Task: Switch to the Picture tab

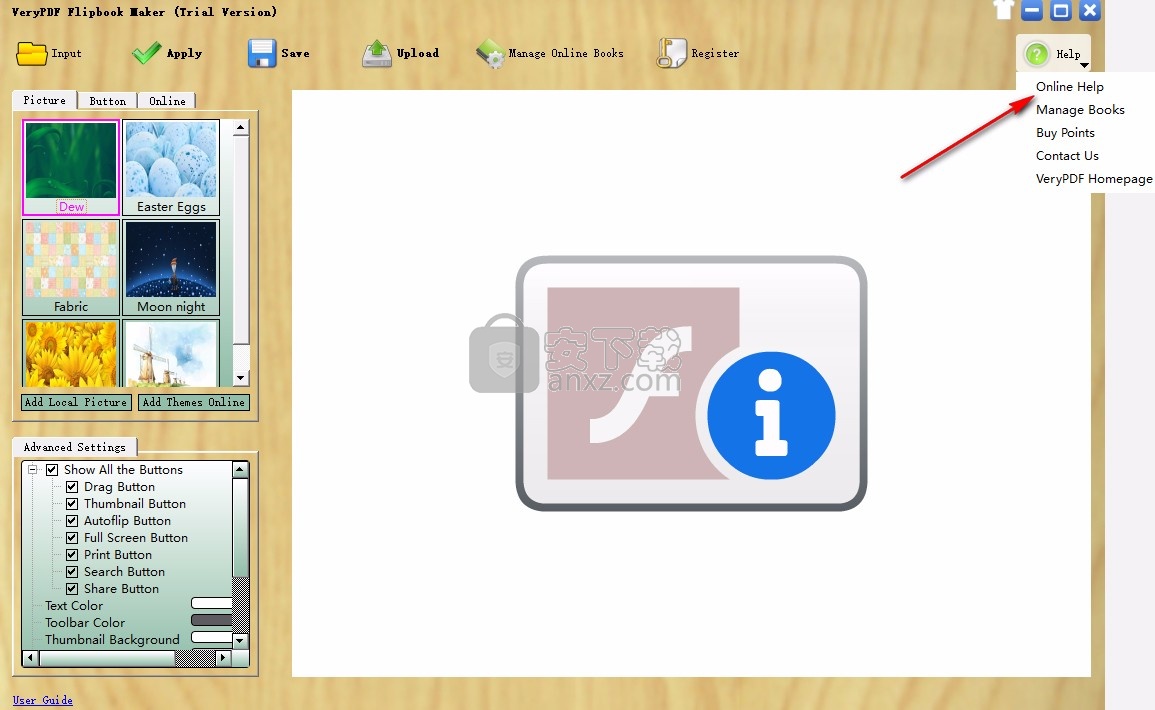Action: (x=44, y=100)
